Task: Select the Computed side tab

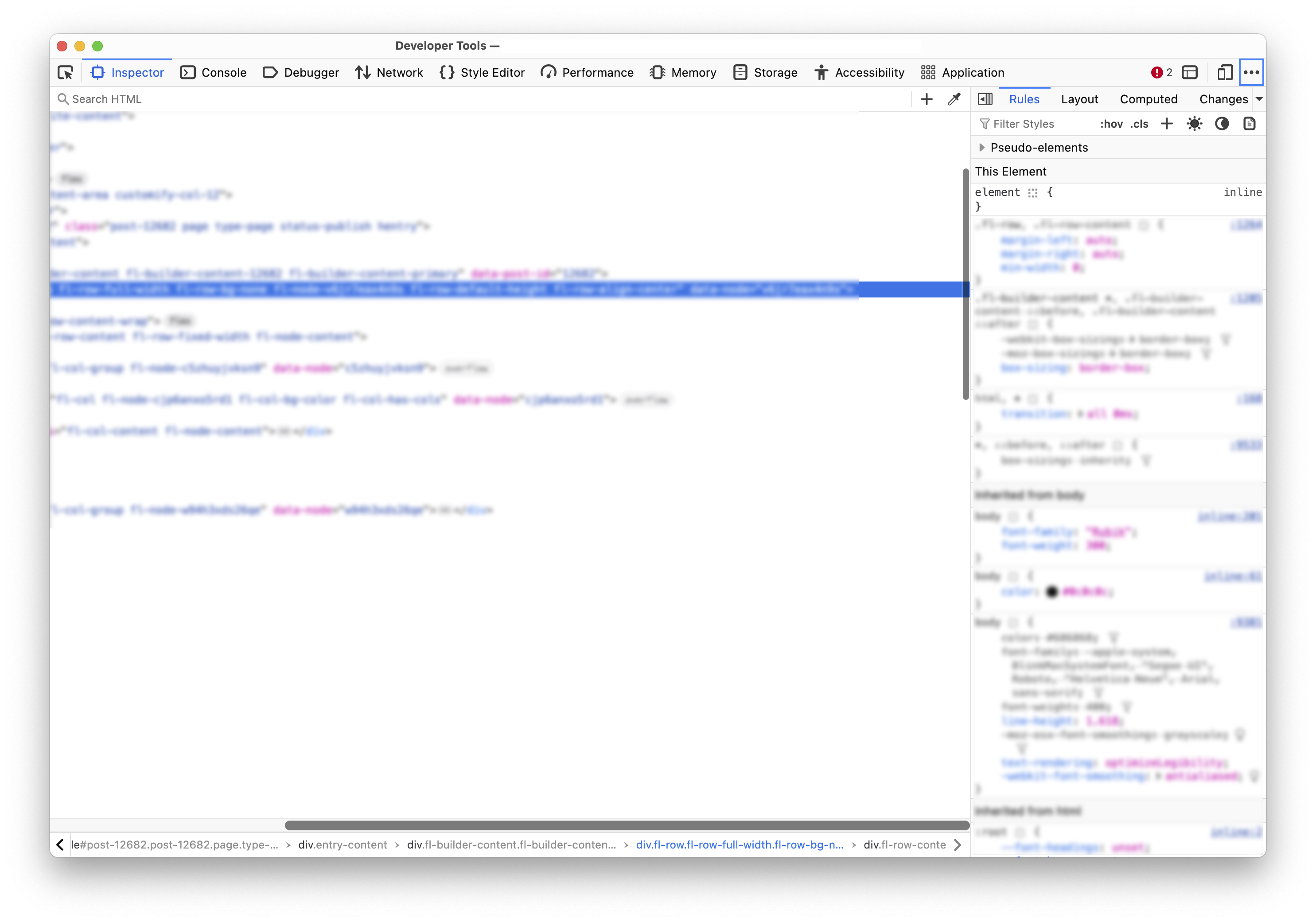Action: (1149, 99)
